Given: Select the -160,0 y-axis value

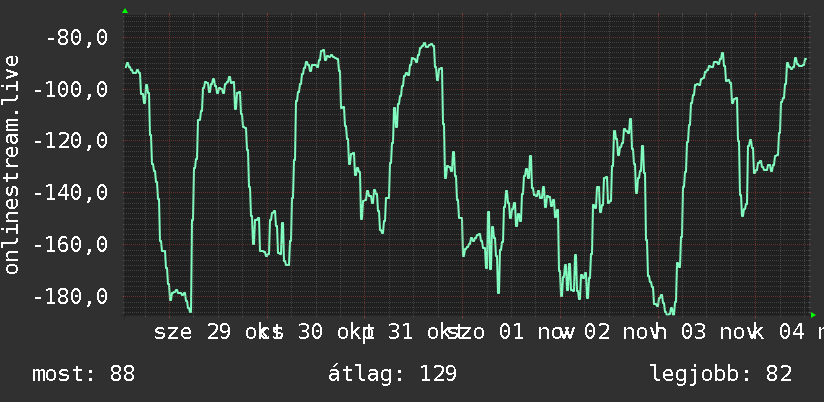Looking at the screenshot, I should pos(71,245).
